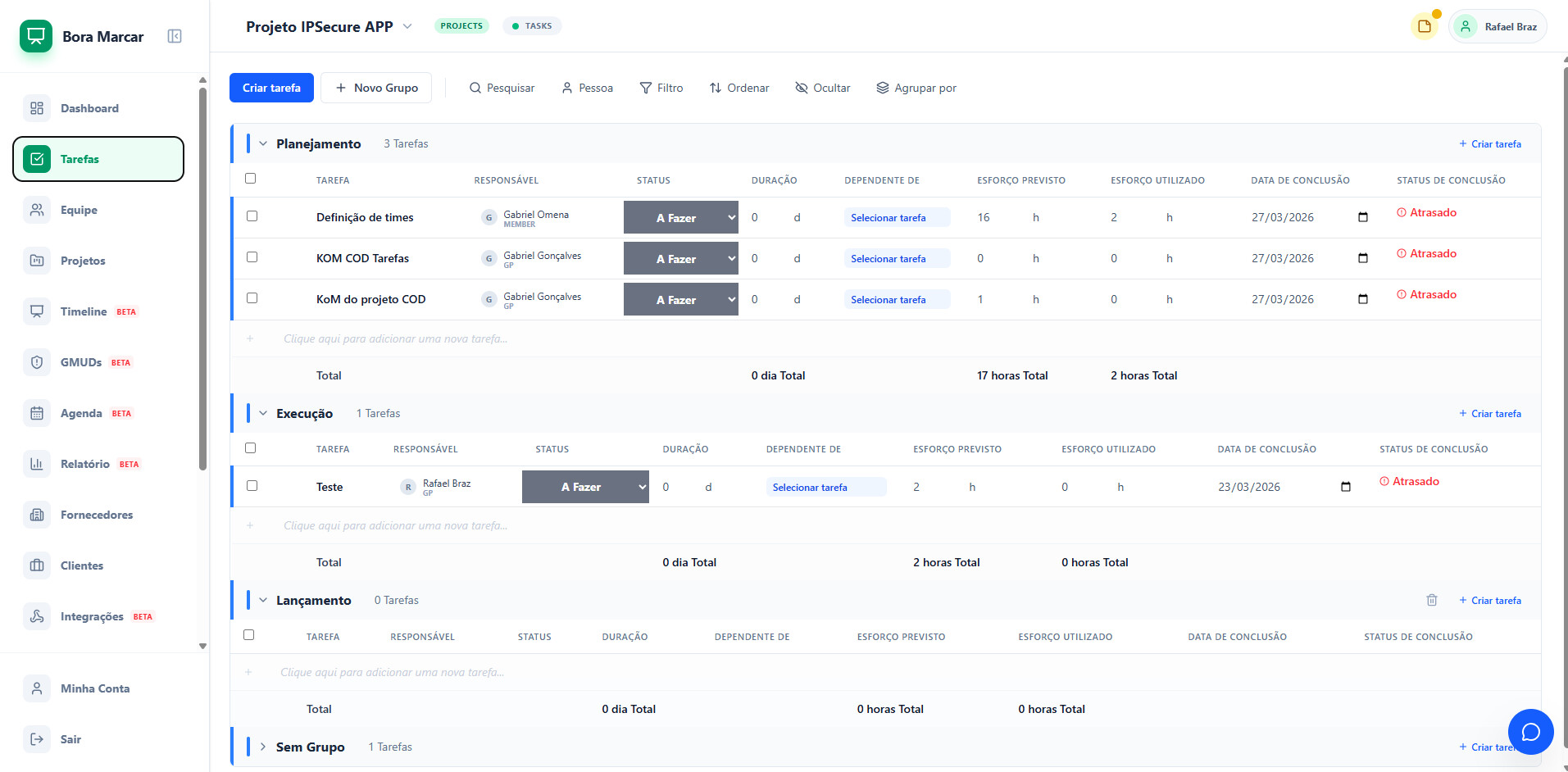This screenshot has width=1568, height=772.
Task: Select all tasks in Lançamento group
Action: coord(249,635)
